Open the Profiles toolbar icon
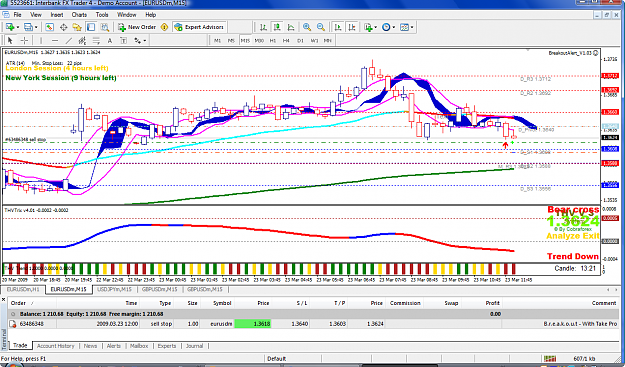The height and width of the screenshot is (367, 625). coord(28,27)
